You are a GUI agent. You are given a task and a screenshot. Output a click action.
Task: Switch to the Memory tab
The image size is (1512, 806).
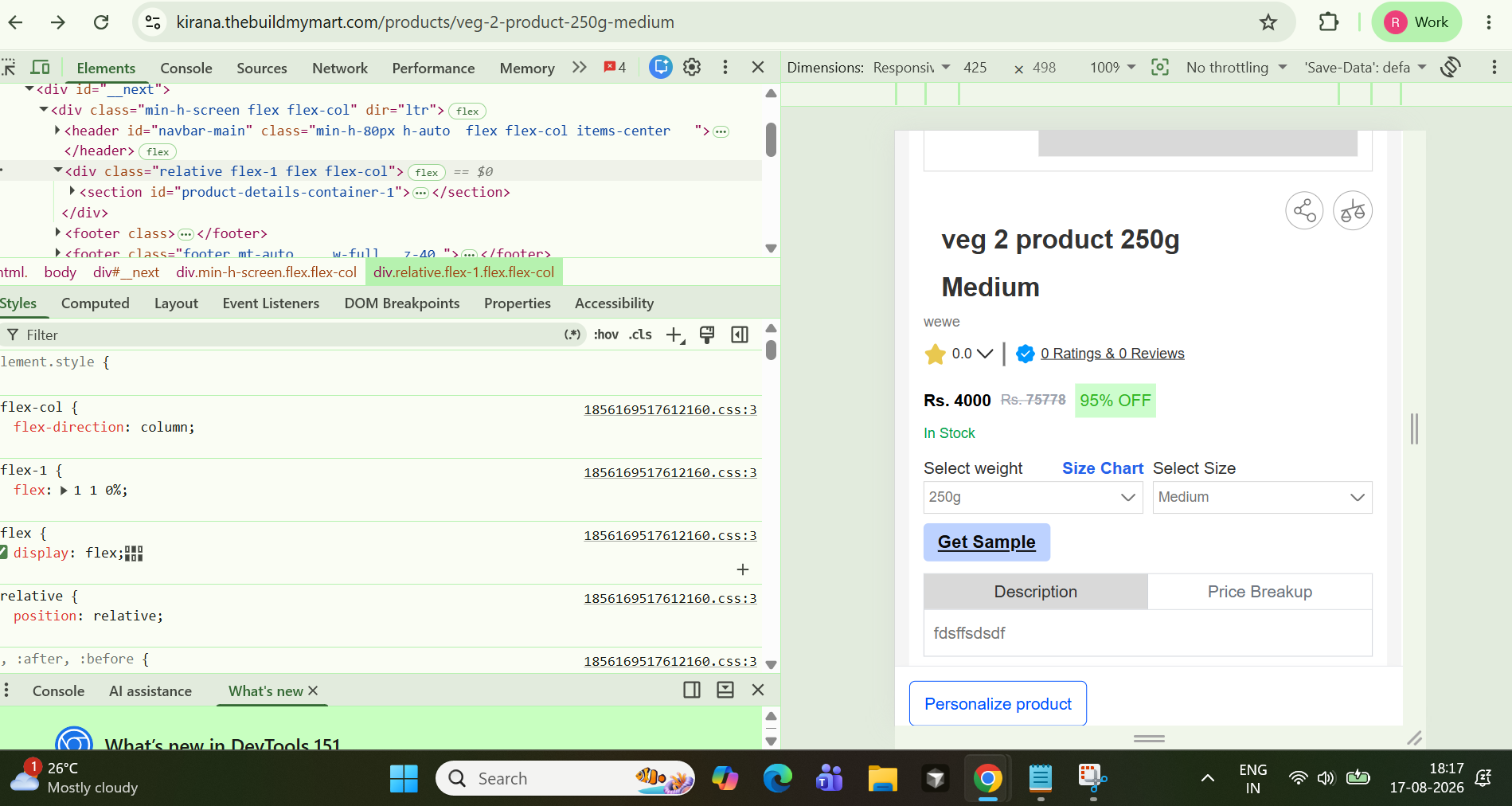coord(527,68)
